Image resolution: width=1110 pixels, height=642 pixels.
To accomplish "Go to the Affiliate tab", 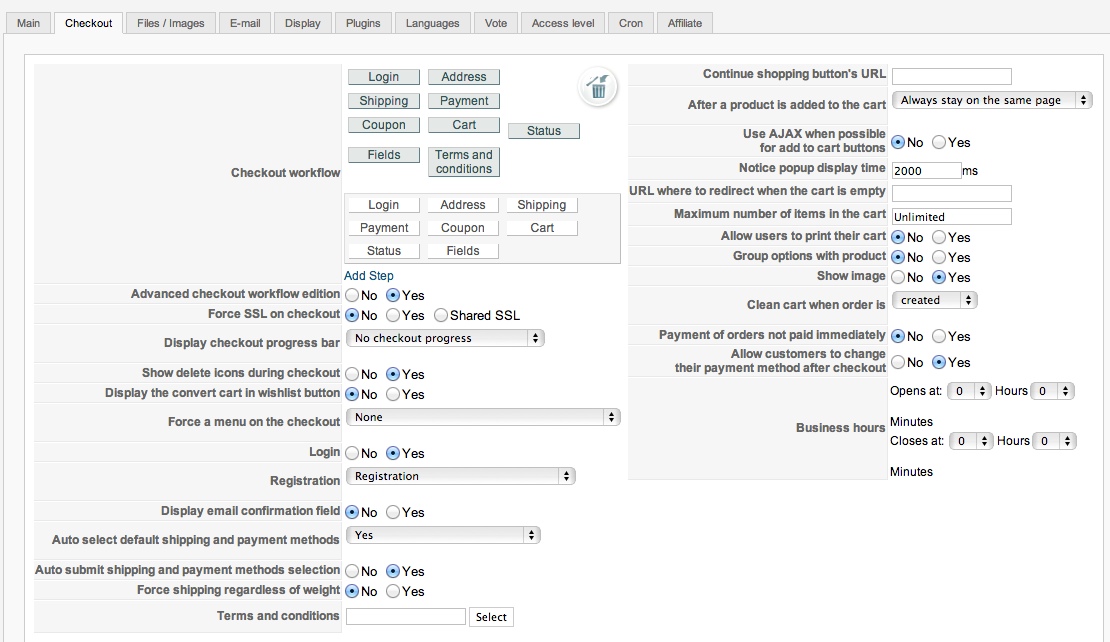I will coord(685,23).
